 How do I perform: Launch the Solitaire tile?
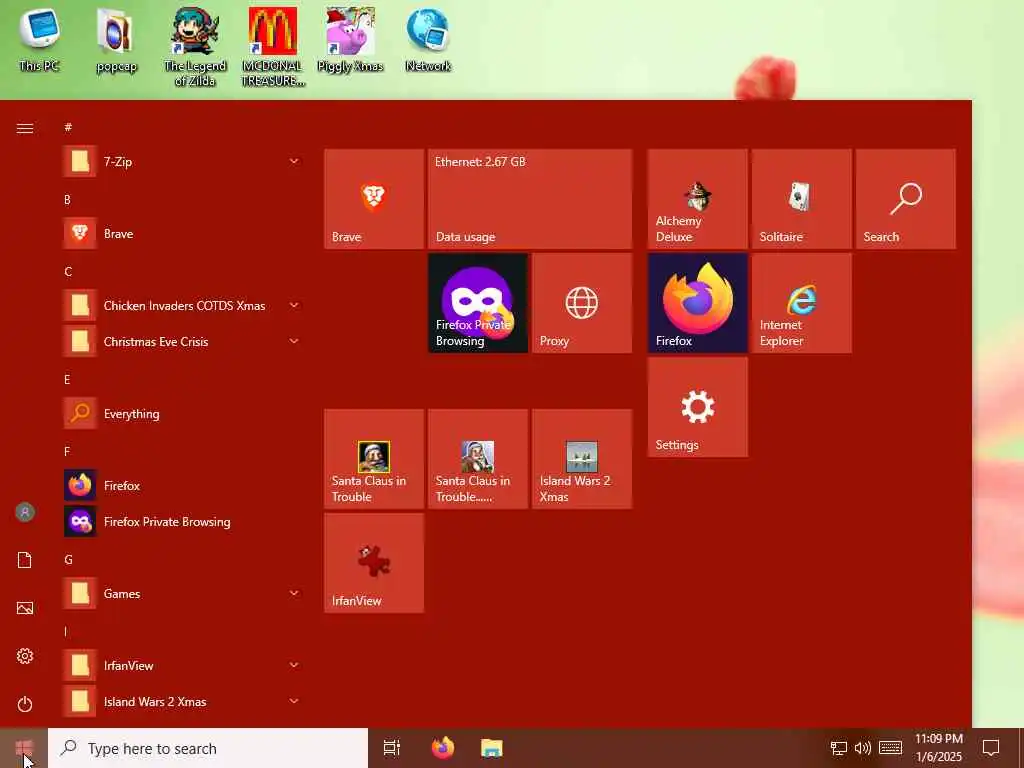(801, 199)
